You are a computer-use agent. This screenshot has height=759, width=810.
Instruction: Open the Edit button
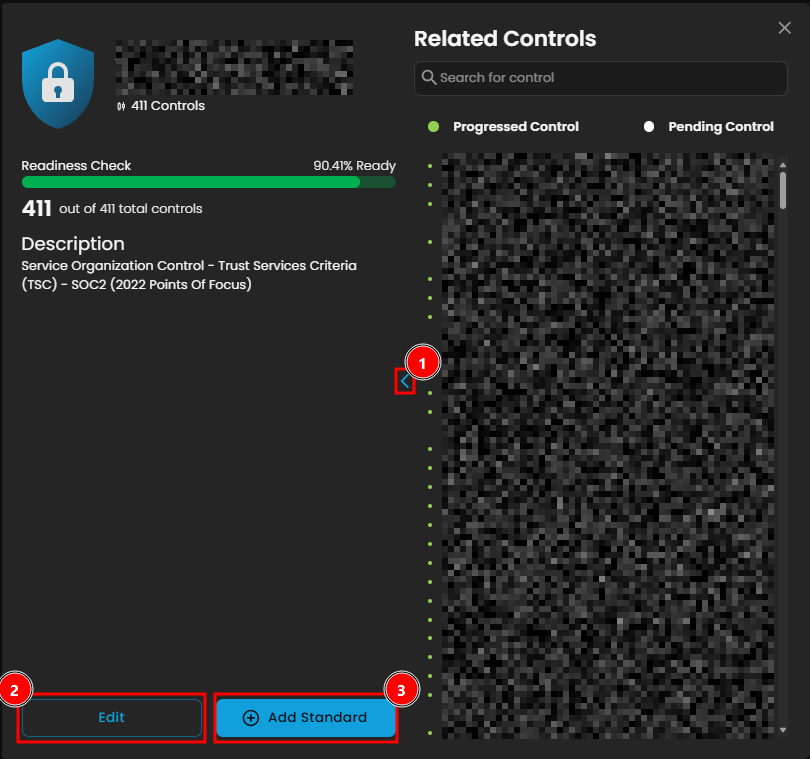pos(111,718)
